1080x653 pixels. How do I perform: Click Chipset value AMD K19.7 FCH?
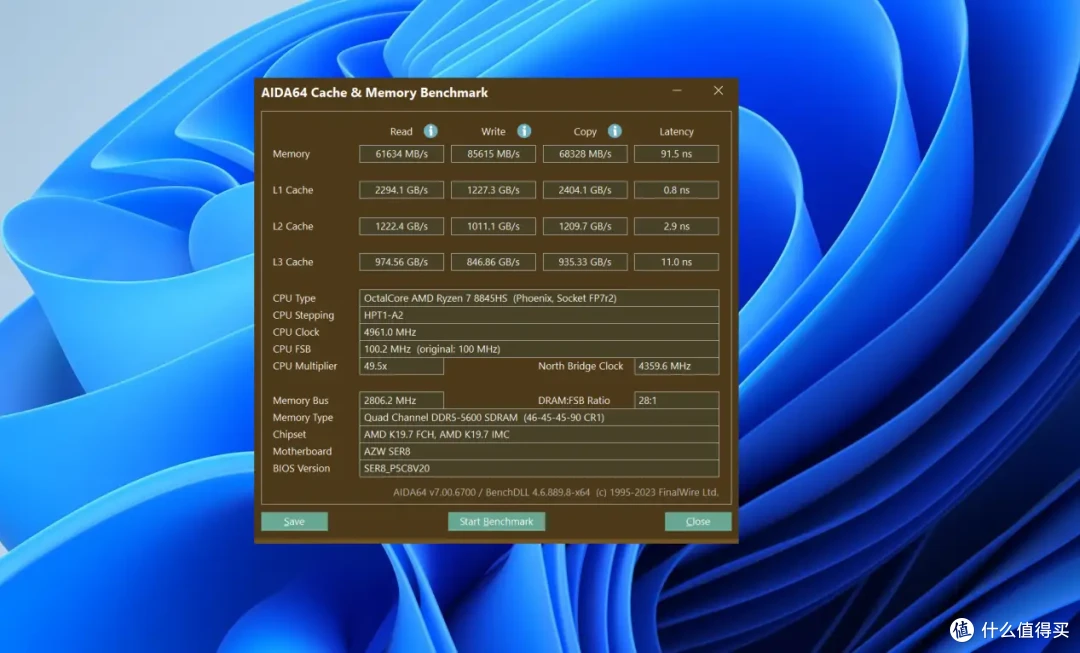tap(539, 434)
